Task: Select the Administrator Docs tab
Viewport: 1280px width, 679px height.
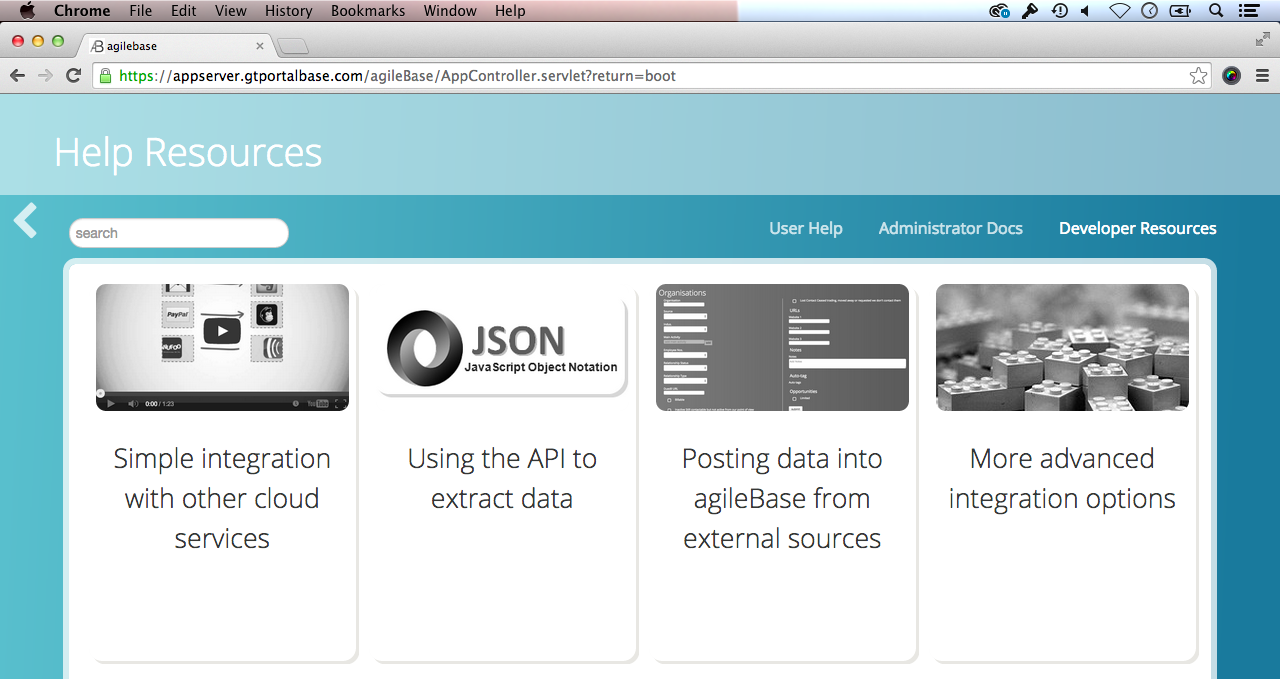Action: point(950,229)
